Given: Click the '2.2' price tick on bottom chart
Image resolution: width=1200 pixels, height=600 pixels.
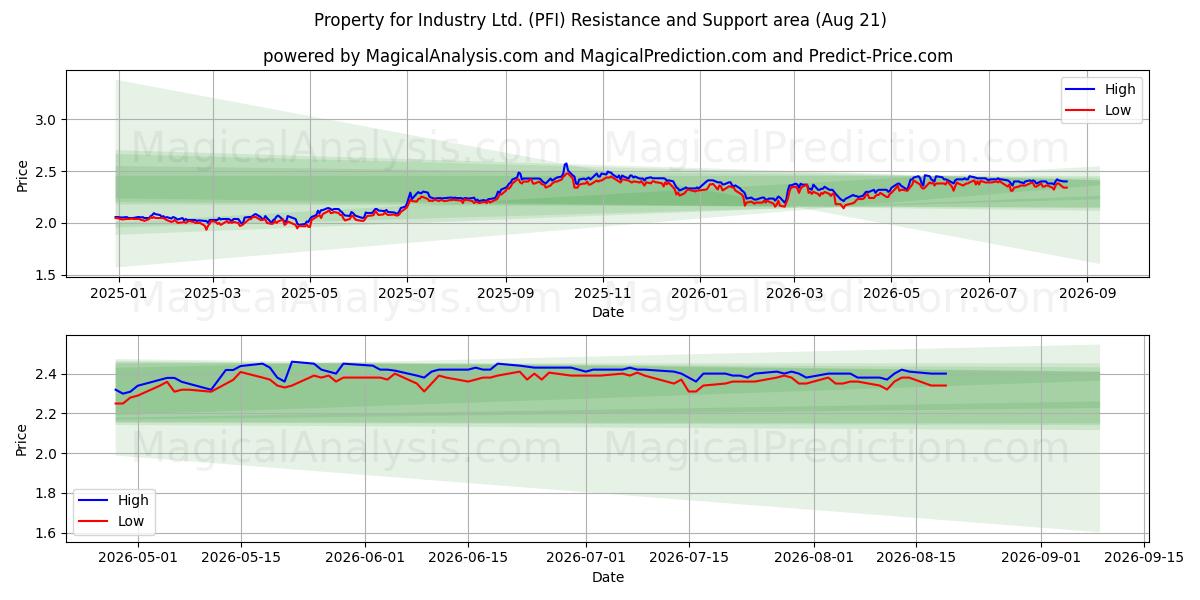Looking at the screenshot, I should 48,414.
